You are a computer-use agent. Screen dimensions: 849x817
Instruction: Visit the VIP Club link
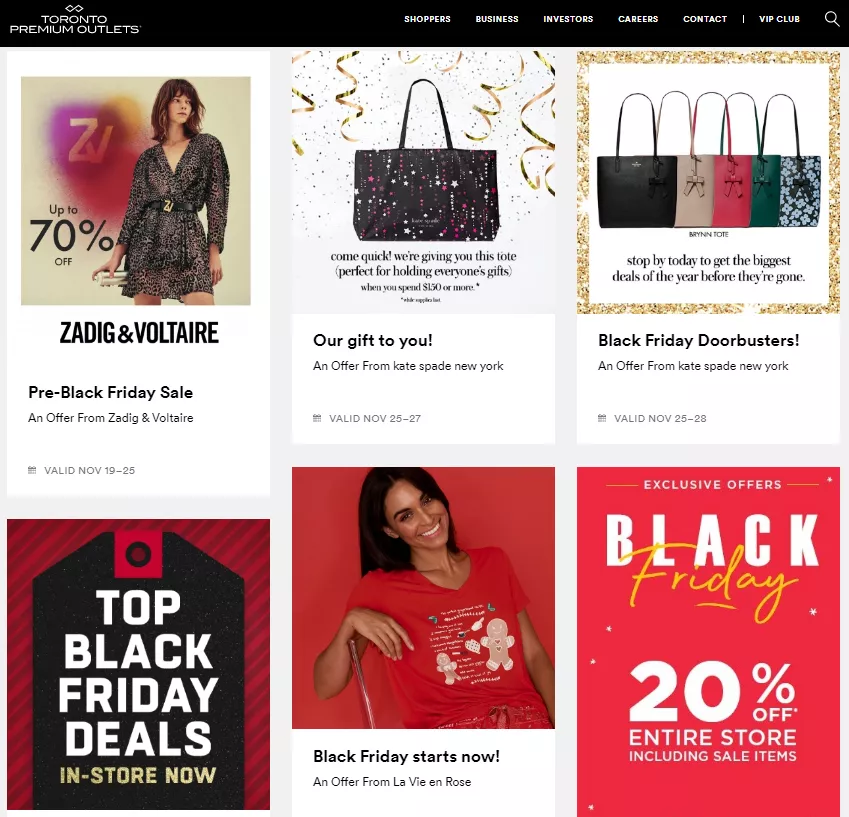coord(779,19)
